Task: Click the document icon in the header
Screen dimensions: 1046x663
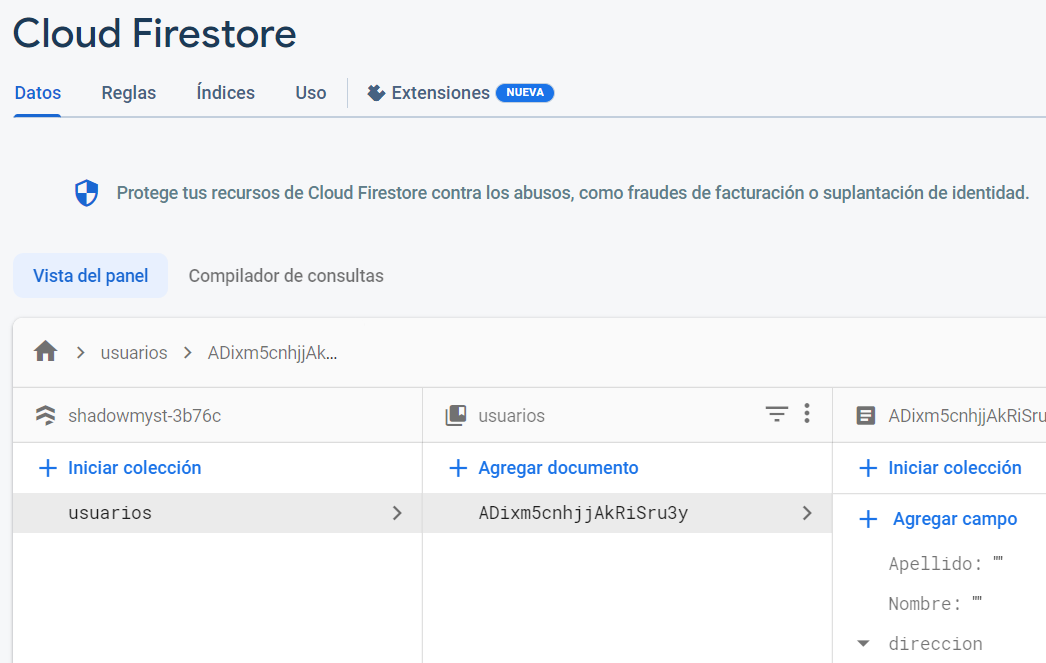Action: (x=866, y=416)
